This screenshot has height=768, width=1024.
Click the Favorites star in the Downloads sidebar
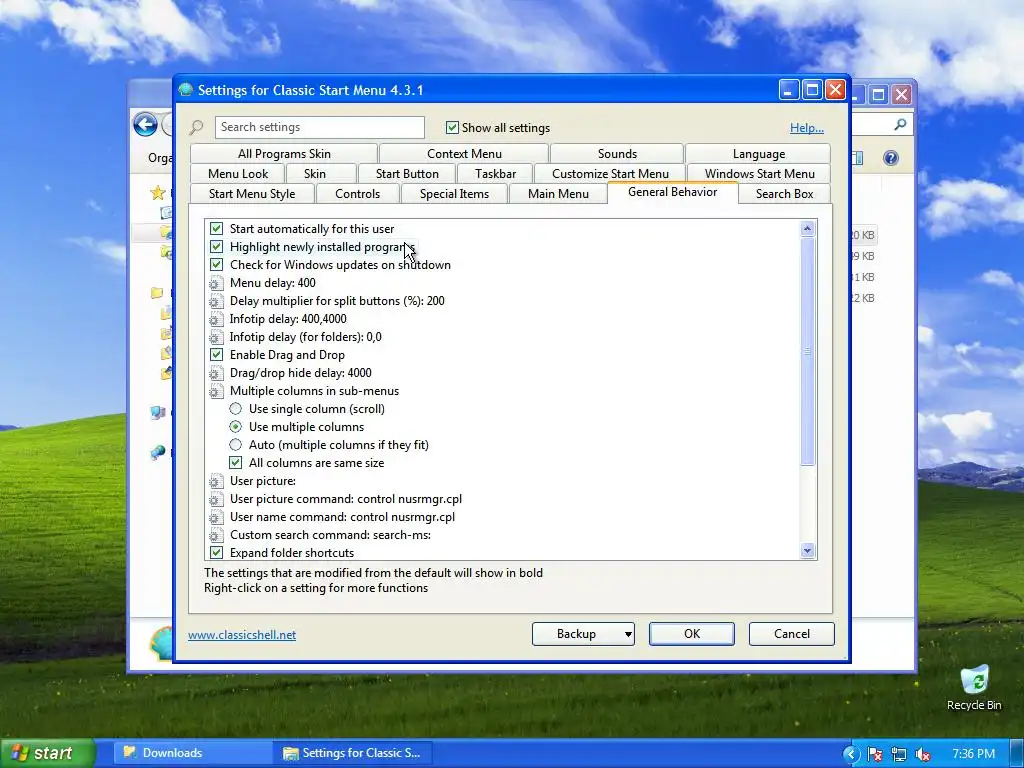click(x=157, y=193)
